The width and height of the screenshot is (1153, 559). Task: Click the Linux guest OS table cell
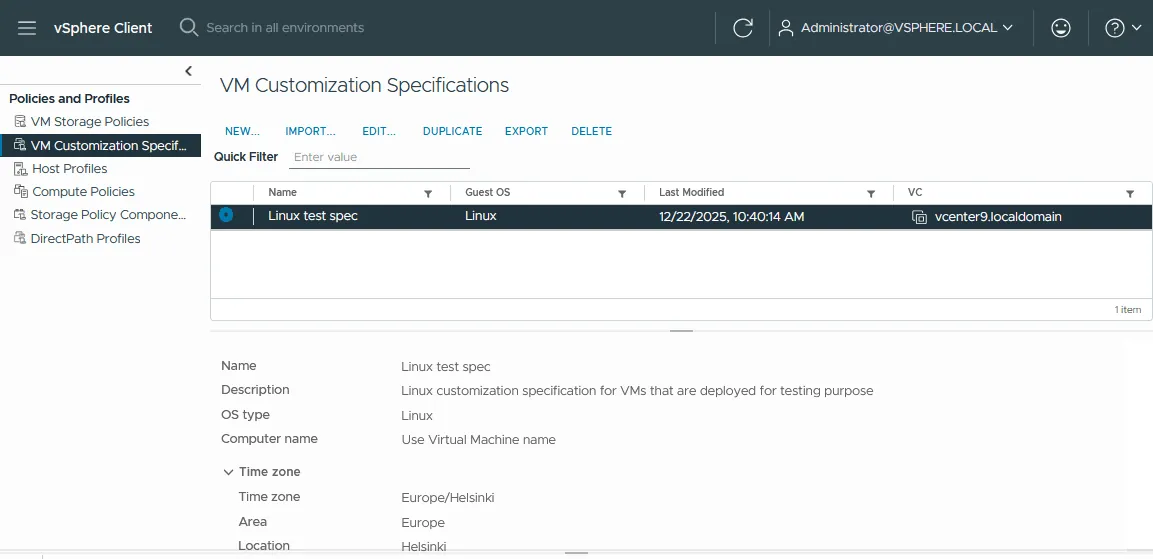(481, 216)
